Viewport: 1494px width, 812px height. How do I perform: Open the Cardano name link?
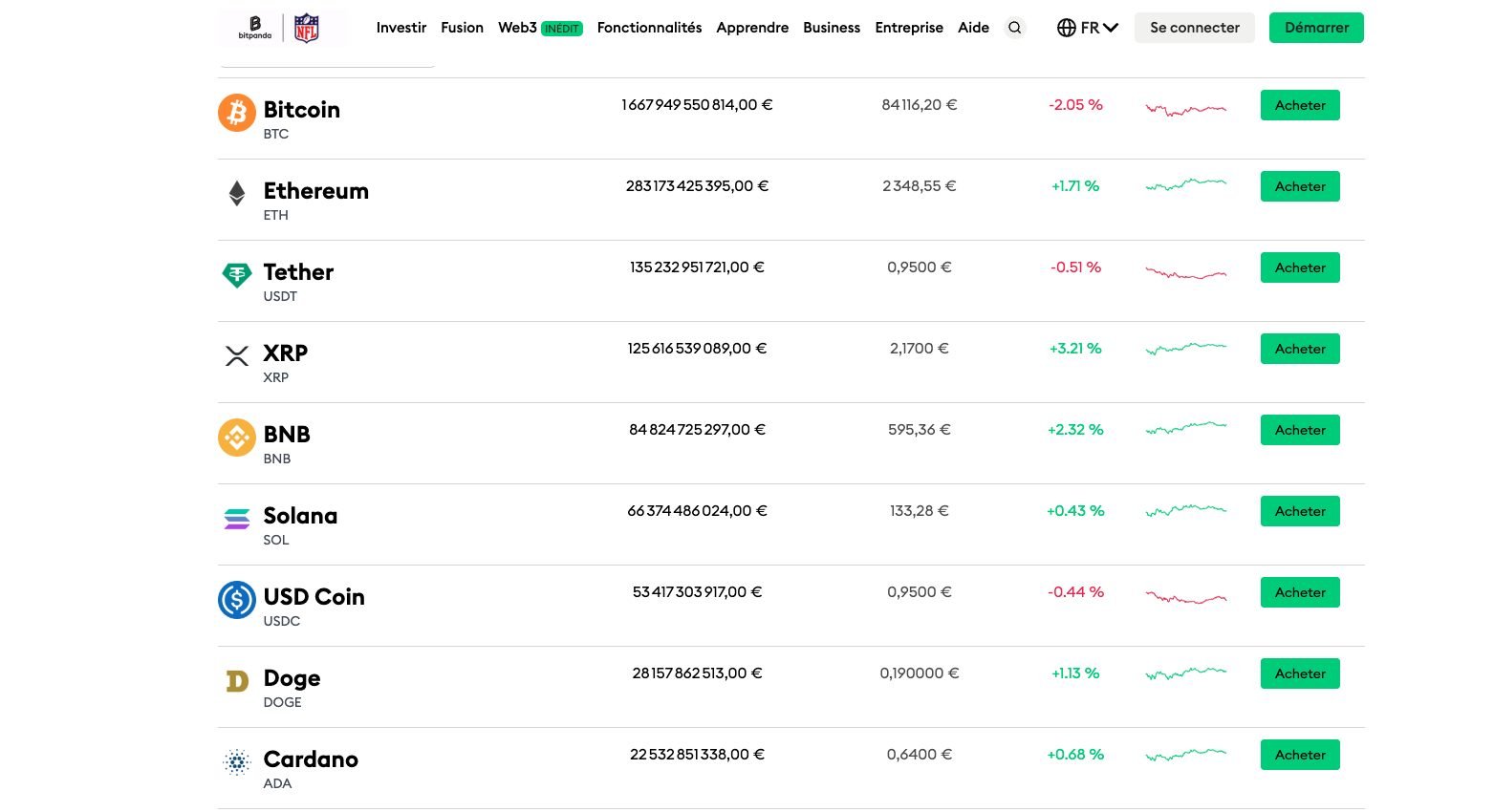tap(311, 759)
